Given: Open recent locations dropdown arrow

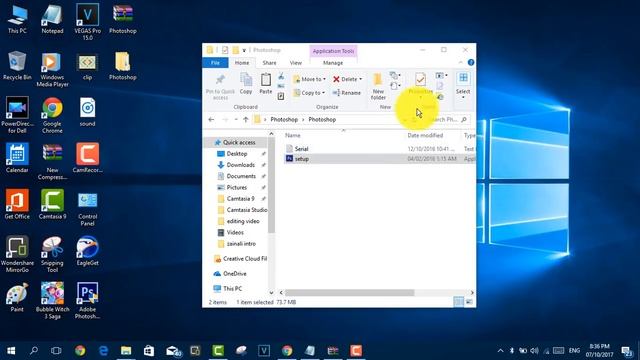Looking at the screenshot, I should click(x=236, y=120).
